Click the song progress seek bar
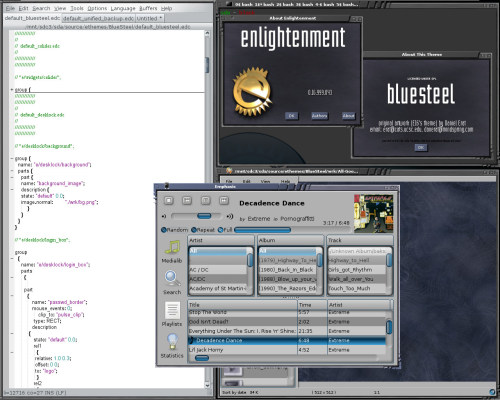The image size is (500, 400). click(x=293, y=230)
